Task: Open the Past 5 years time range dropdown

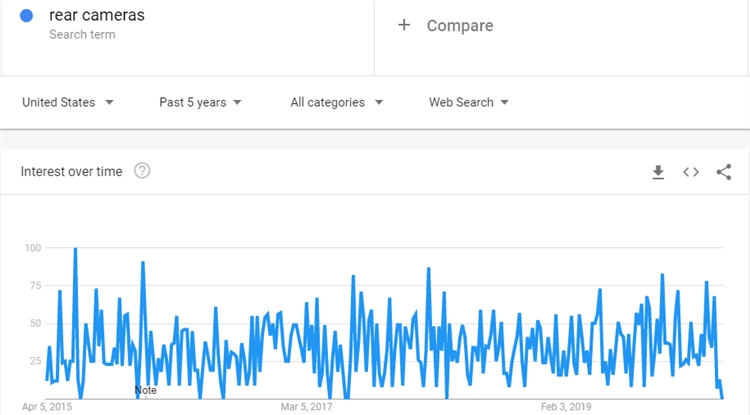Action: click(200, 102)
